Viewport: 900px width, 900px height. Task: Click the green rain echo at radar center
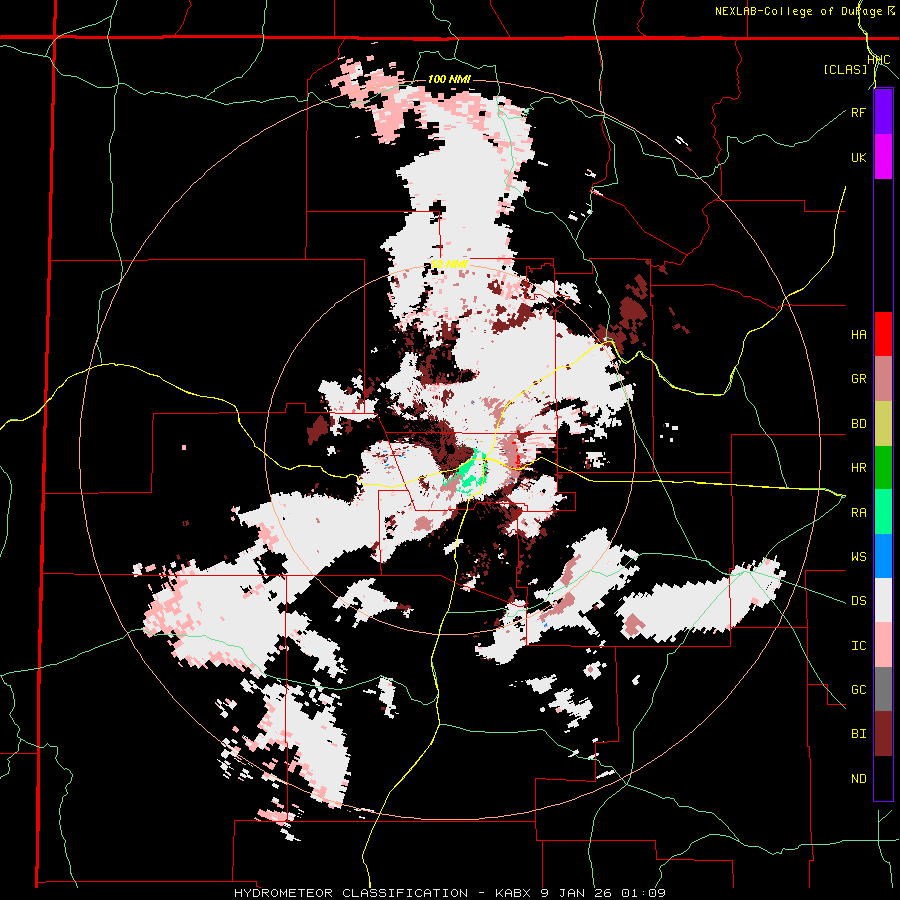tap(470, 474)
